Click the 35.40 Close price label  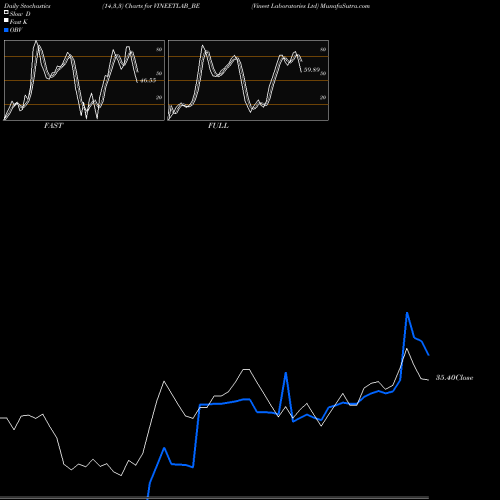coord(454,378)
